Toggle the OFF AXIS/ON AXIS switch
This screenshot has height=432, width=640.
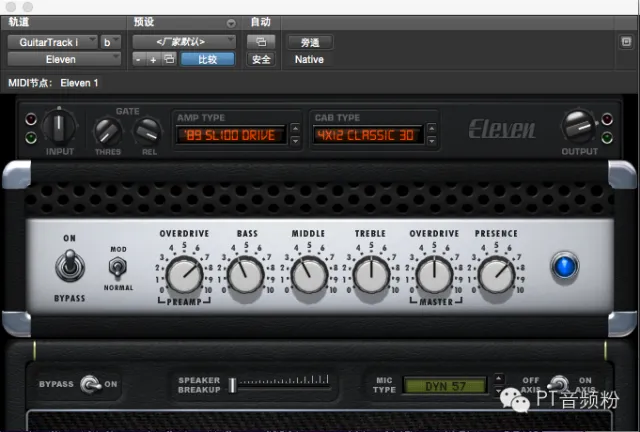(x=558, y=384)
